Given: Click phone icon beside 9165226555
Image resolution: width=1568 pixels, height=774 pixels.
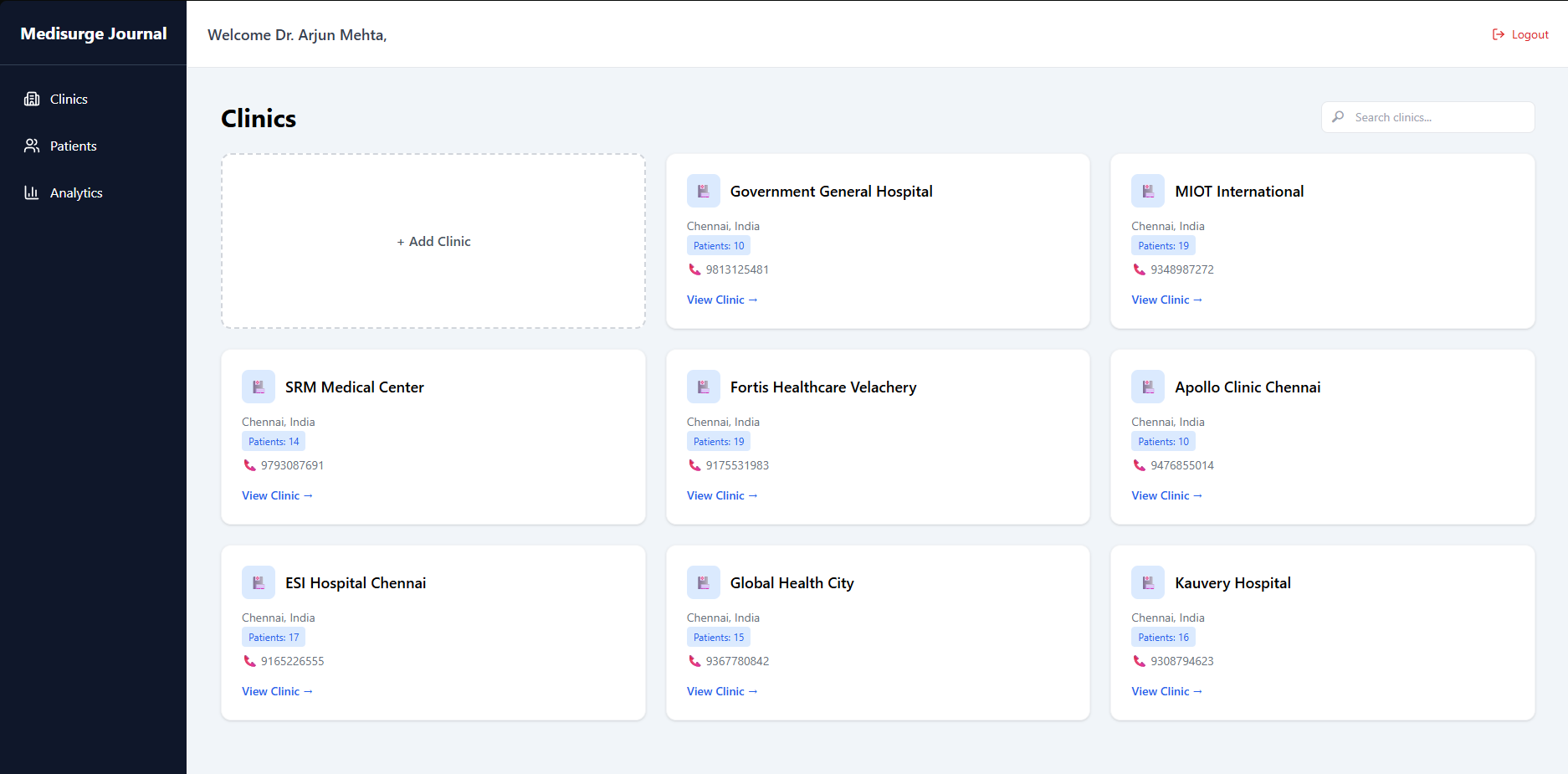Looking at the screenshot, I should coord(249,661).
